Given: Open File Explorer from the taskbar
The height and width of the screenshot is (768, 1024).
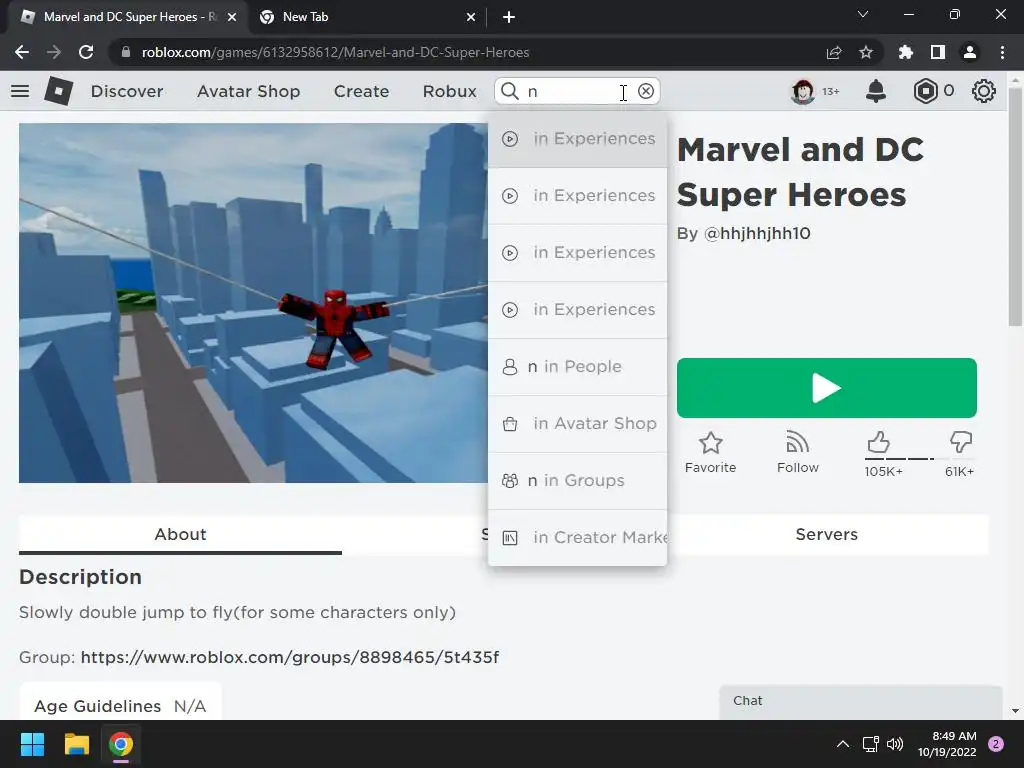Looking at the screenshot, I should pyautogui.click(x=76, y=744).
